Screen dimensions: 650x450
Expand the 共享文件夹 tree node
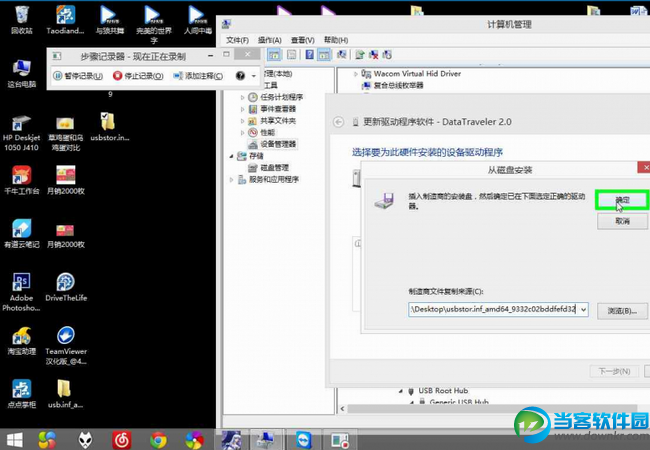click(243, 121)
